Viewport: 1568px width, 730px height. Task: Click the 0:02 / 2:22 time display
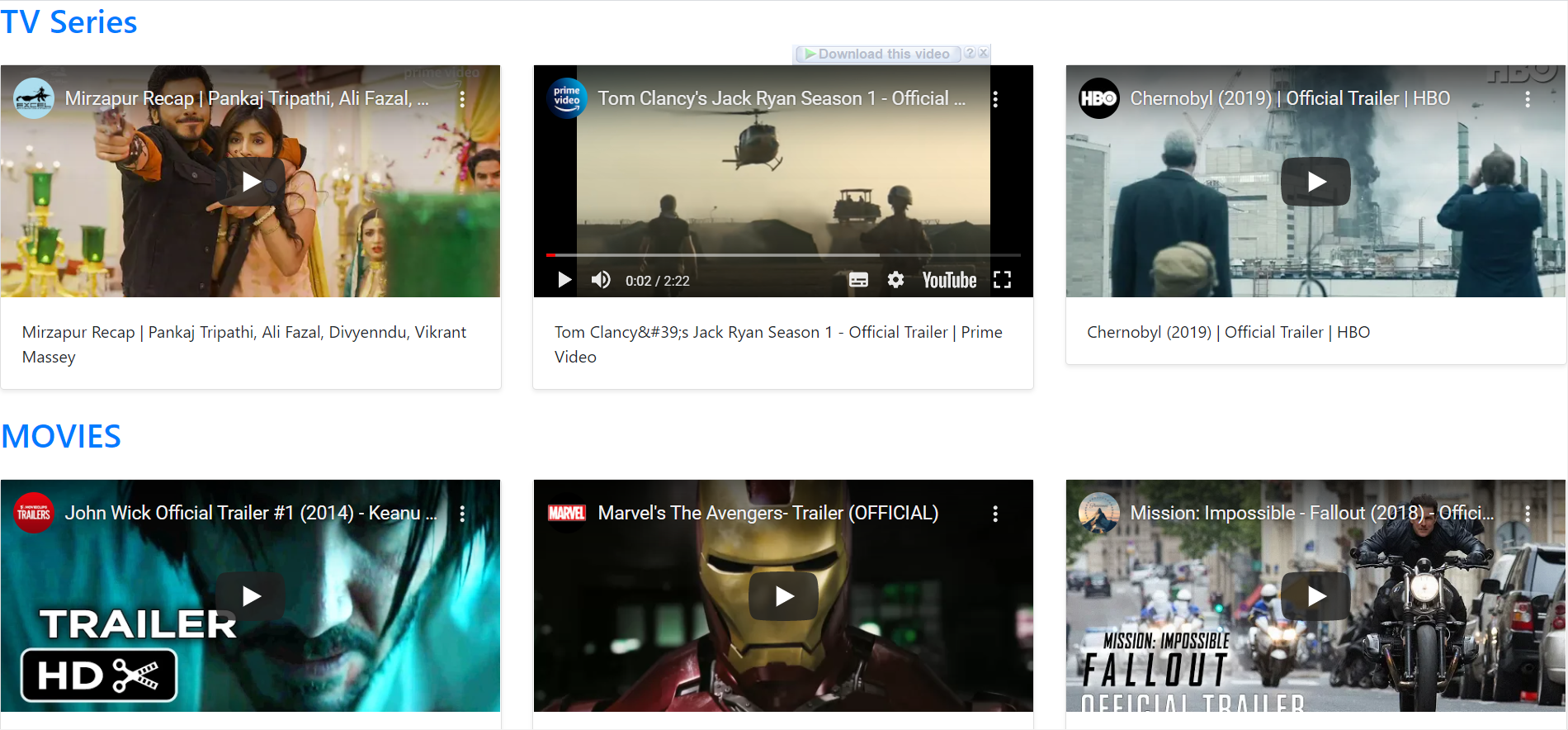coord(657,281)
